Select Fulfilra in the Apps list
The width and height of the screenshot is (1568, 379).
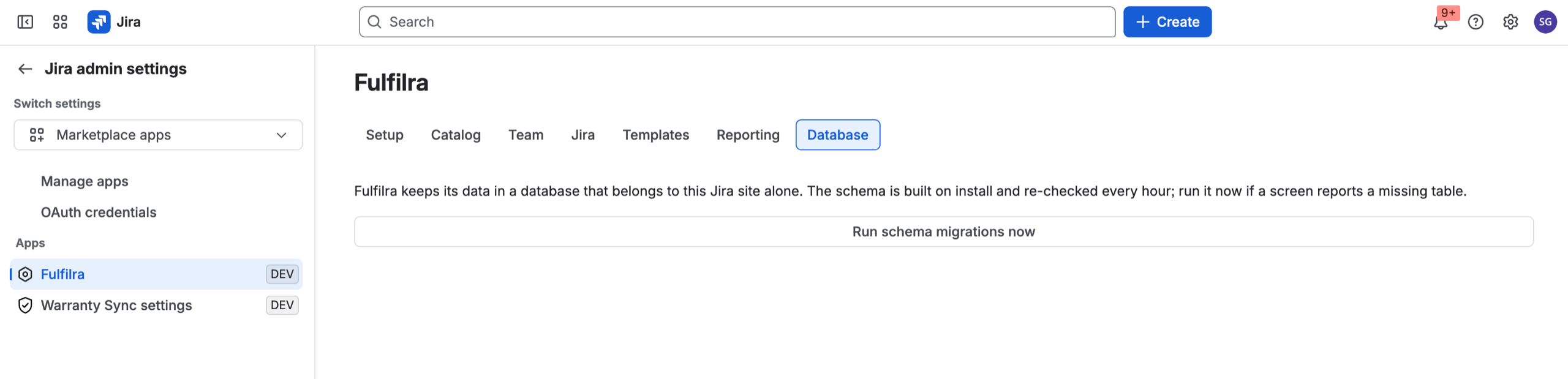pos(157,274)
